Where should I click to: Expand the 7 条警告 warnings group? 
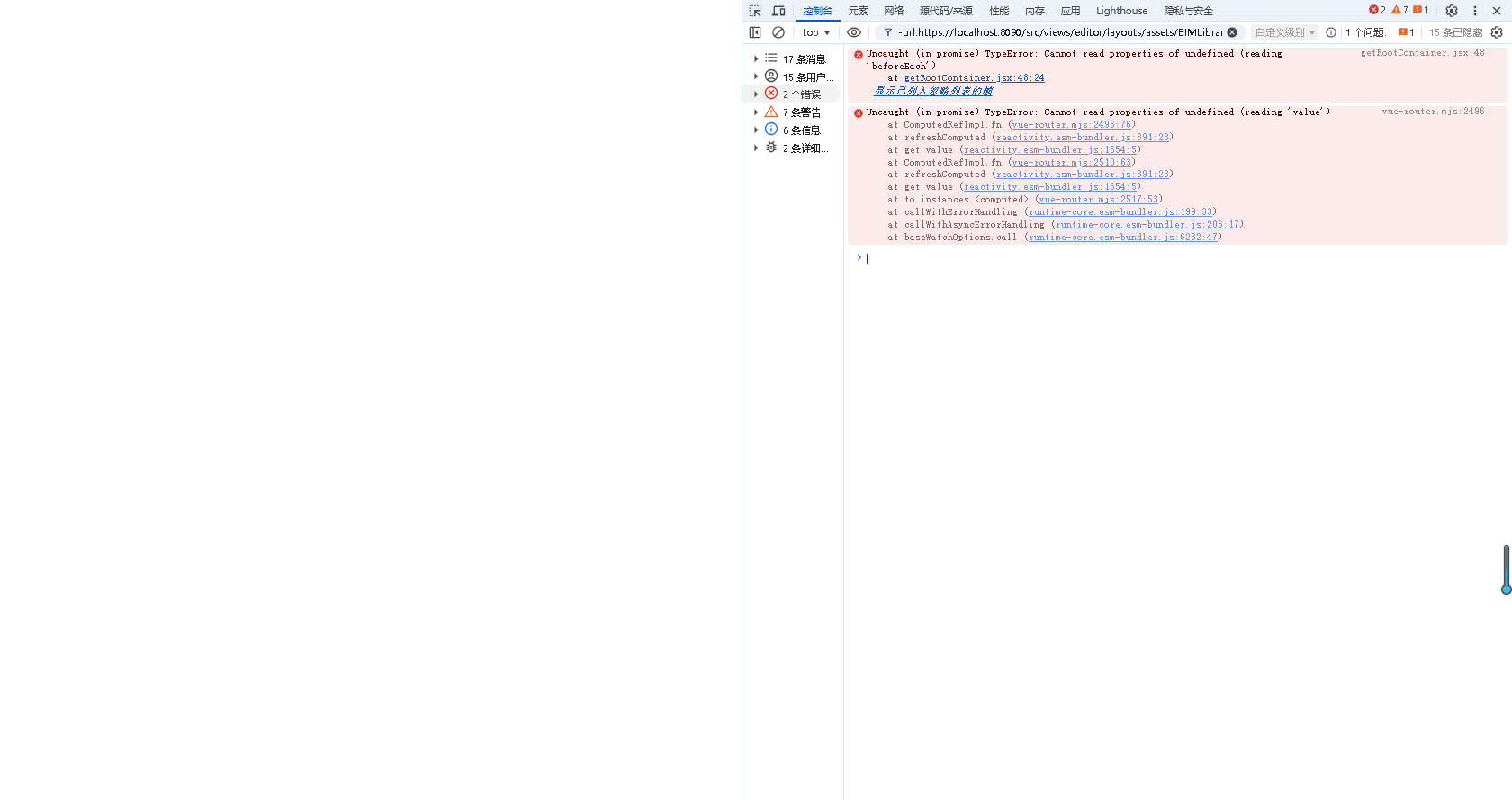point(756,112)
